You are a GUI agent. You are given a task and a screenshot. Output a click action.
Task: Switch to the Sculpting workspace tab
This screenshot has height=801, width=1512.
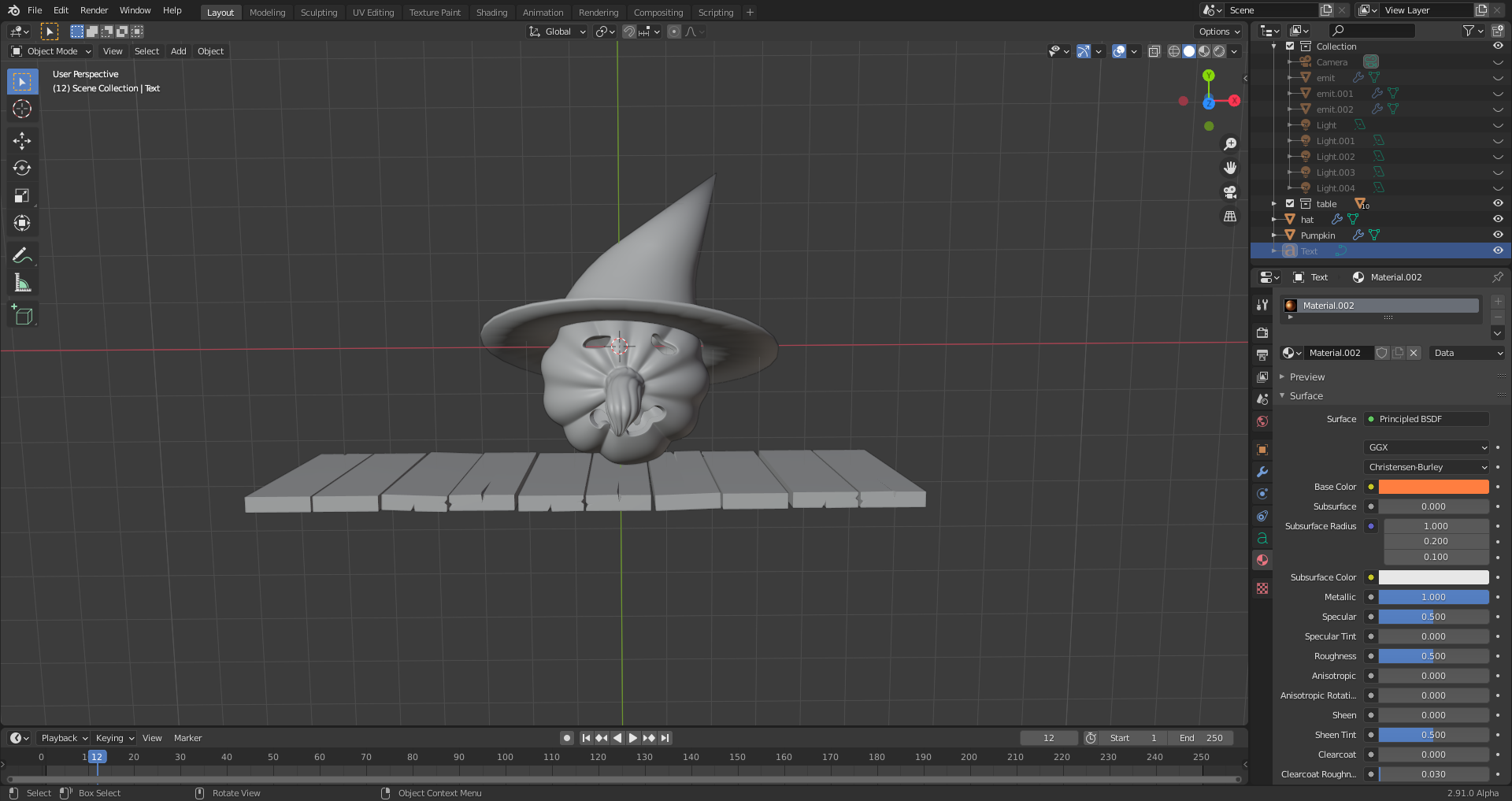point(318,13)
